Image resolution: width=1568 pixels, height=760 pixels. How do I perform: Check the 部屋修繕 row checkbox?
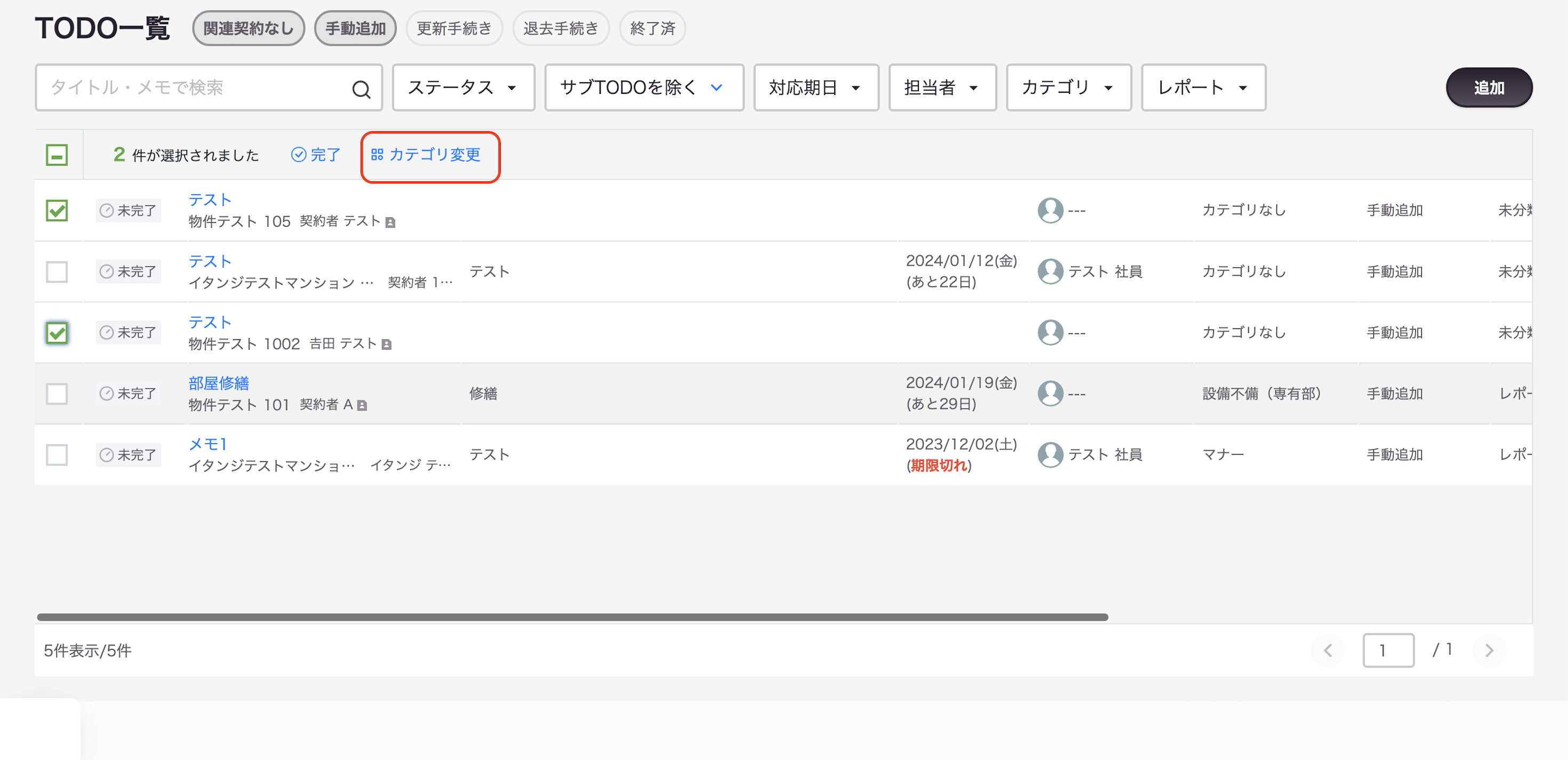tap(57, 394)
